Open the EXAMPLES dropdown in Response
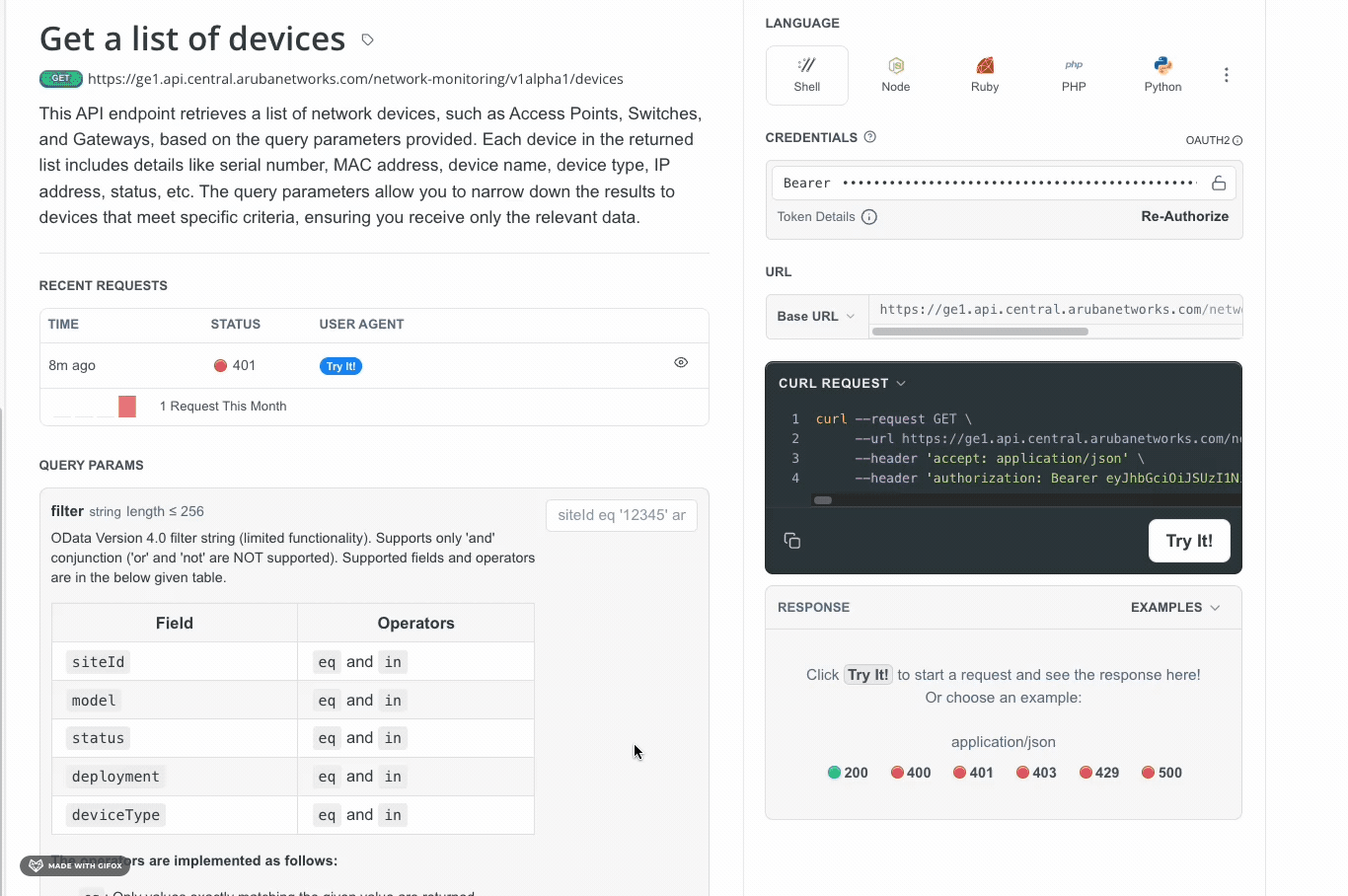The width and height of the screenshot is (1348, 896). click(1175, 608)
